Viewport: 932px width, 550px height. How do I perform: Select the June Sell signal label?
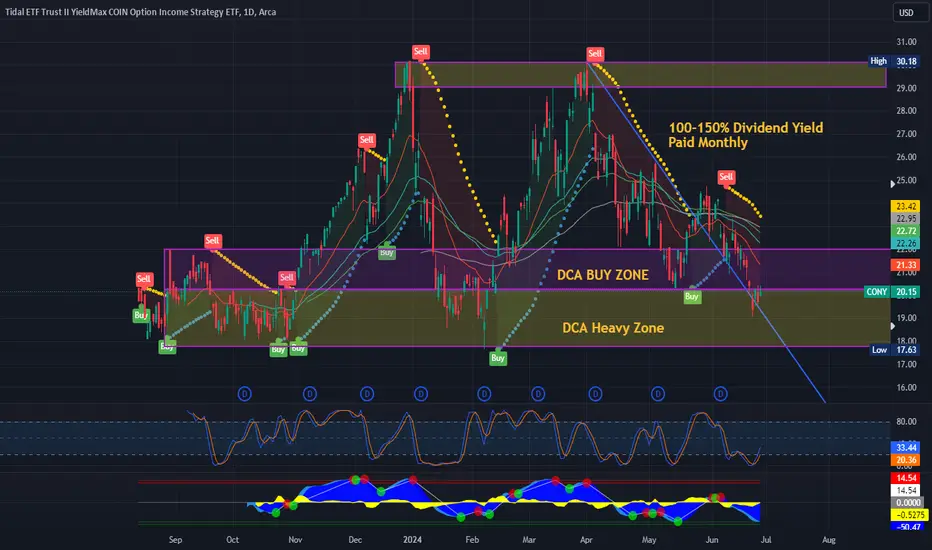[x=726, y=177]
